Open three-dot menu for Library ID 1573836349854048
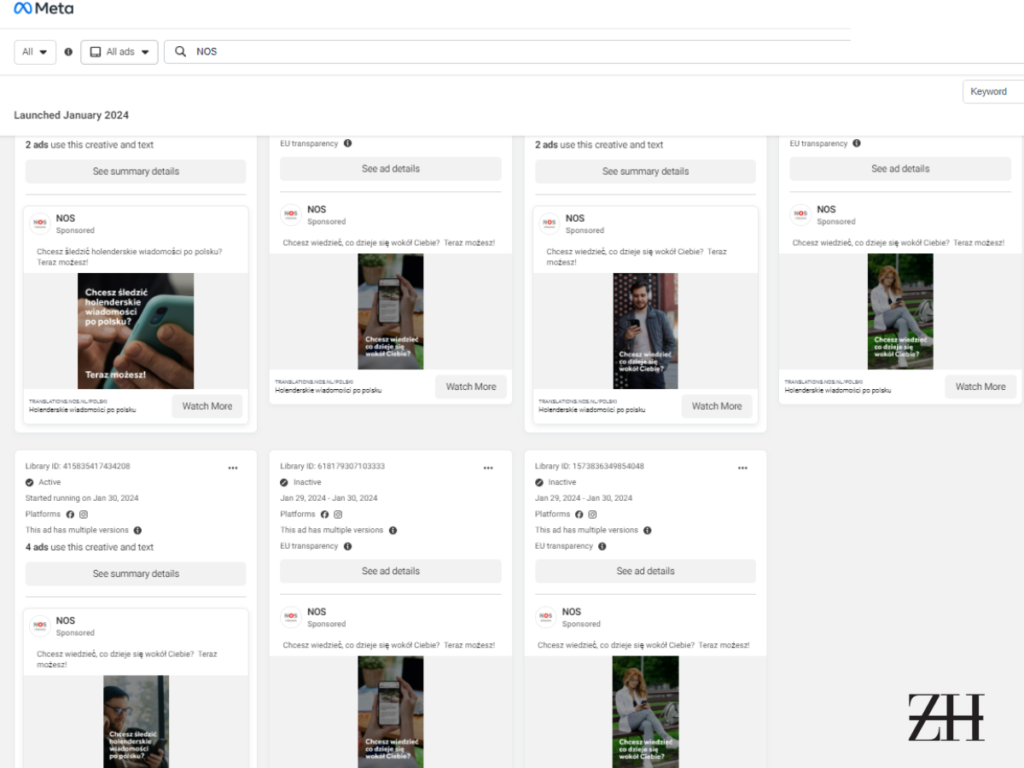 coord(743,468)
